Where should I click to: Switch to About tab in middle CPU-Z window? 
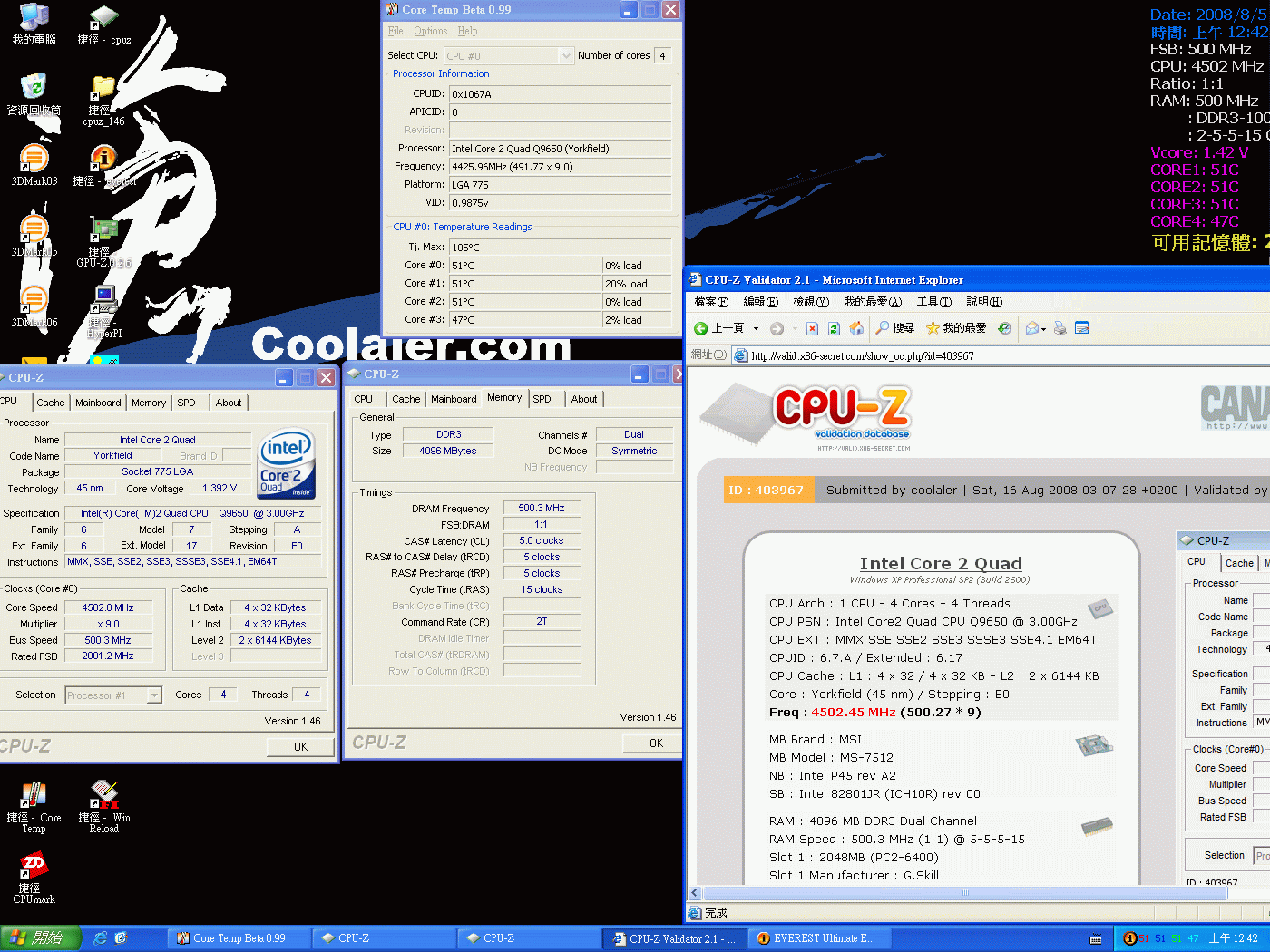pyautogui.click(x=584, y=399)
